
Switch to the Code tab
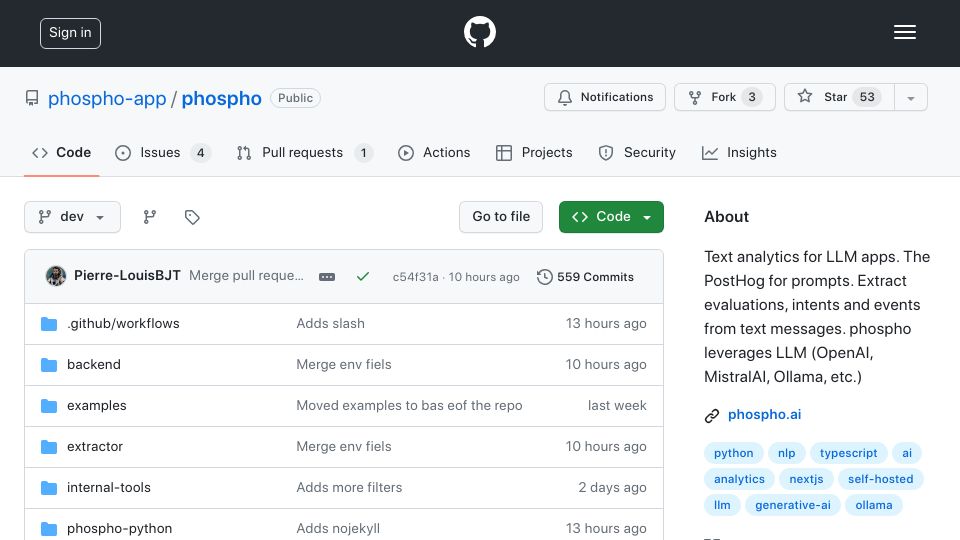point(61,152)
